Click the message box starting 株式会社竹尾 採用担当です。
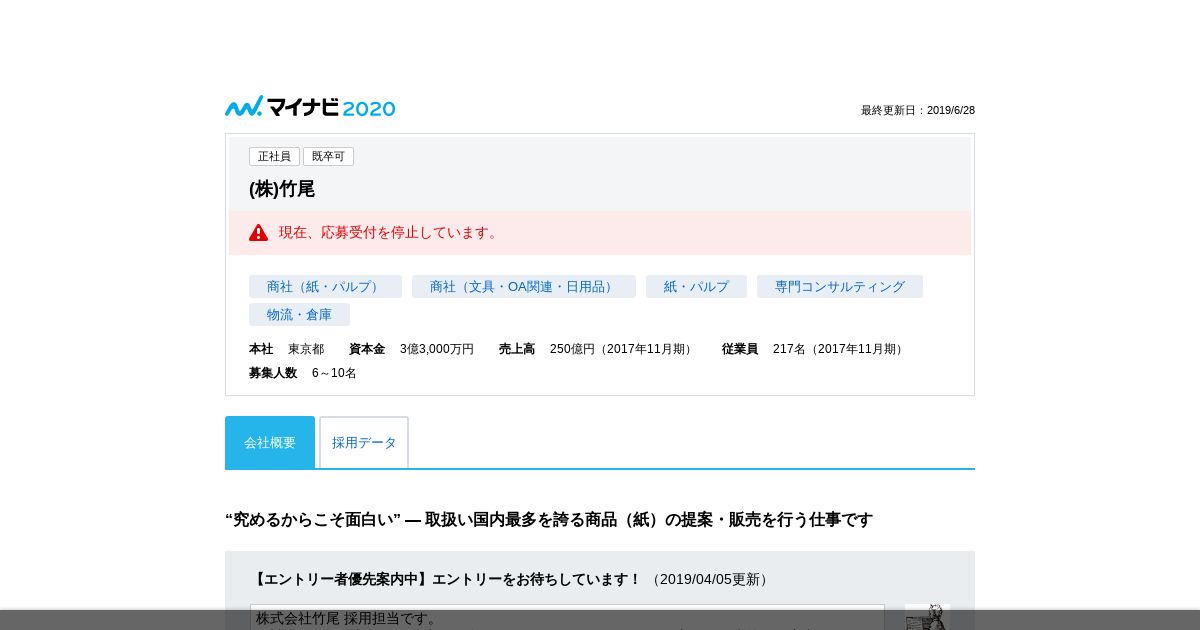This screenshot has height=630, width=1200. click(x=567, y=617)
